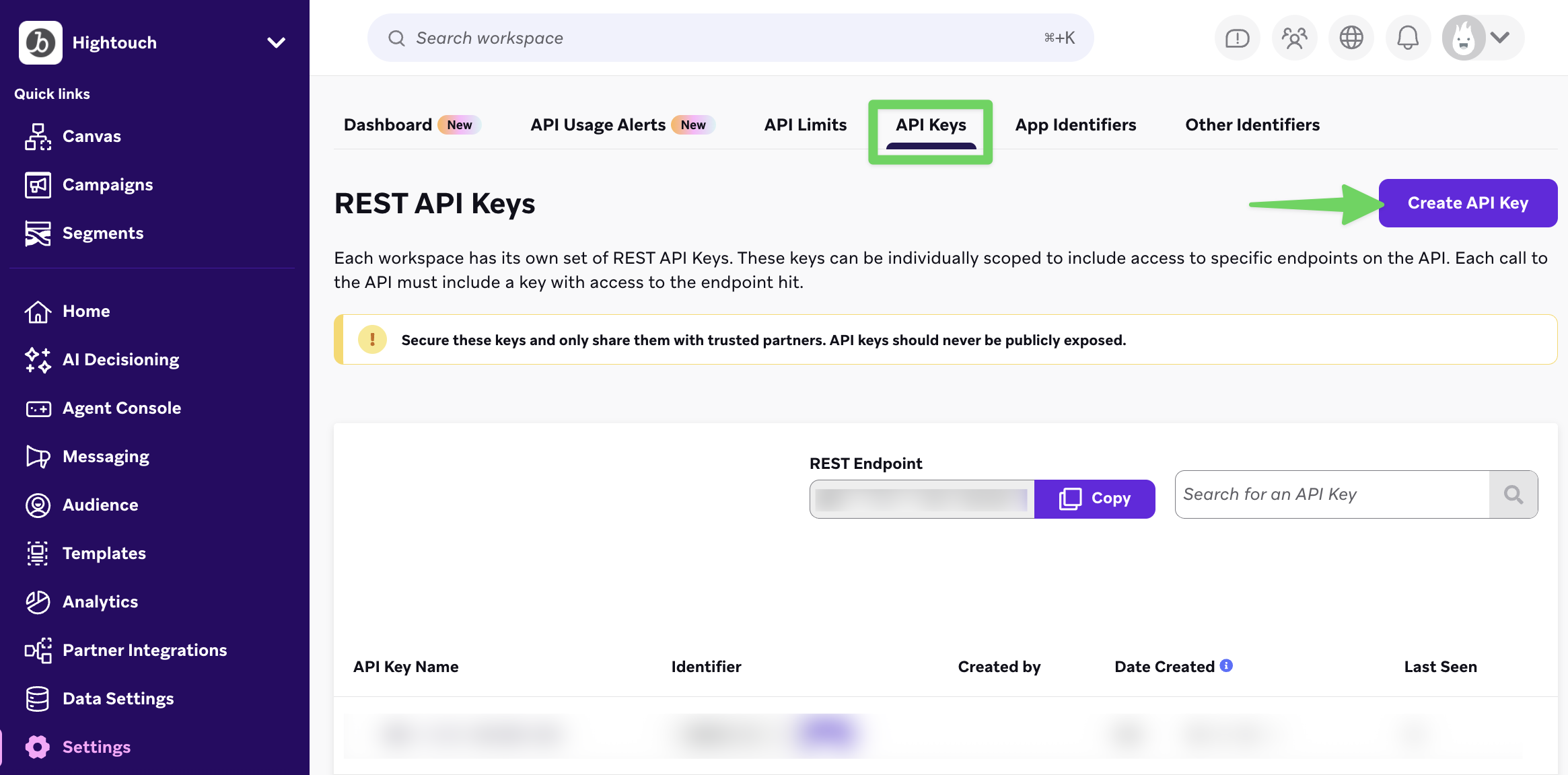The height and width of the screenshot is (775, 1568).
Task: Click the REST Endpoint value field
Action: pyautogui.click(x=921, y=499)
